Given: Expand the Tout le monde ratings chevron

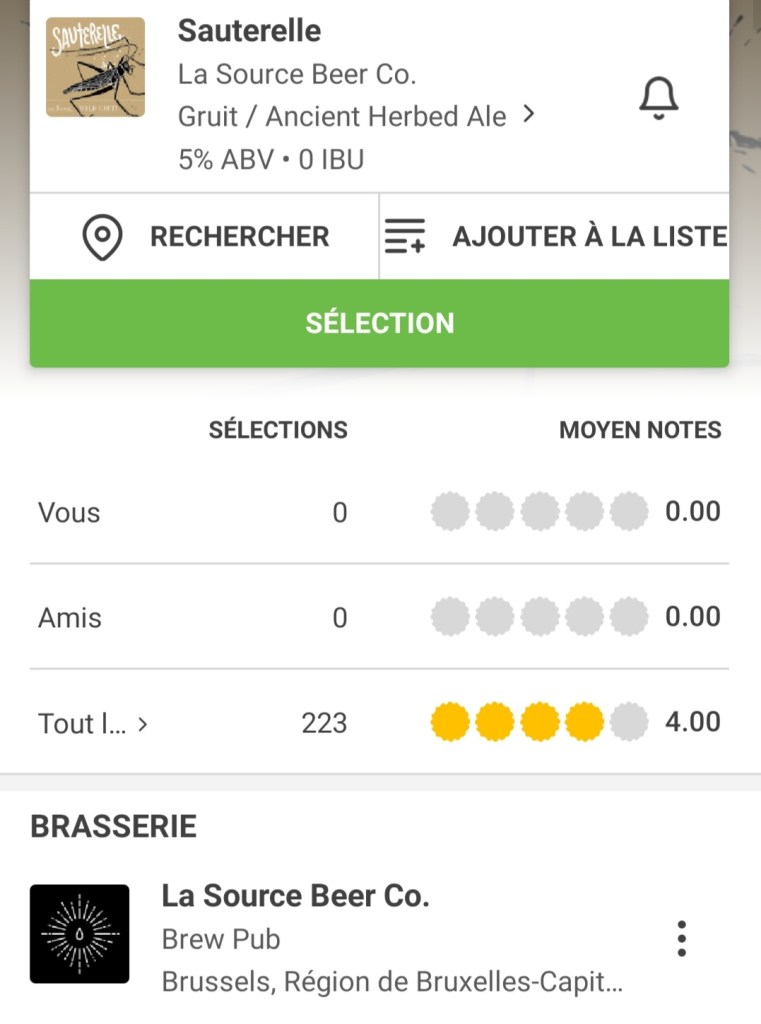Looking at the screenshot, I should coord(143,723).
